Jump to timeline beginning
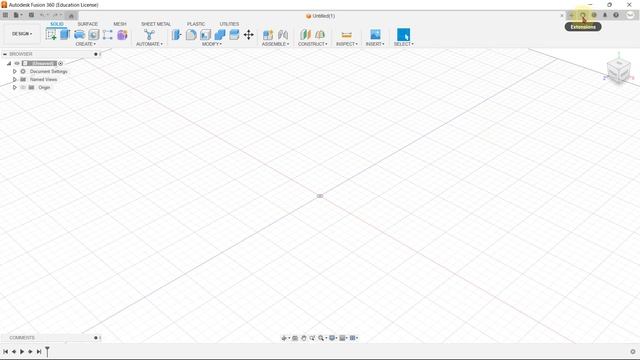This screenshot has height=360, width=640. click(5, 351)
